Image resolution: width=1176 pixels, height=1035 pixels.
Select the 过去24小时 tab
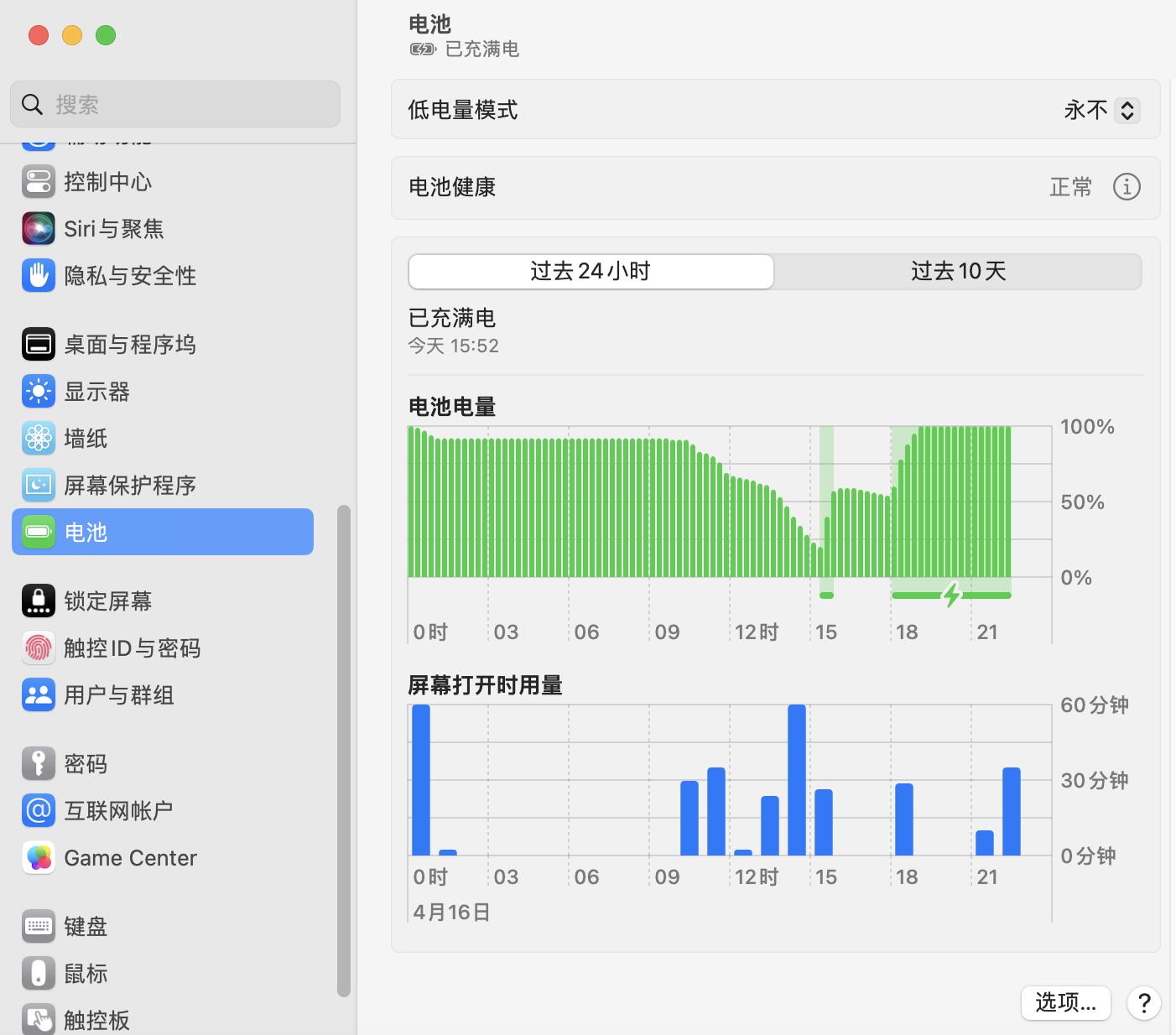coord(590,271)
